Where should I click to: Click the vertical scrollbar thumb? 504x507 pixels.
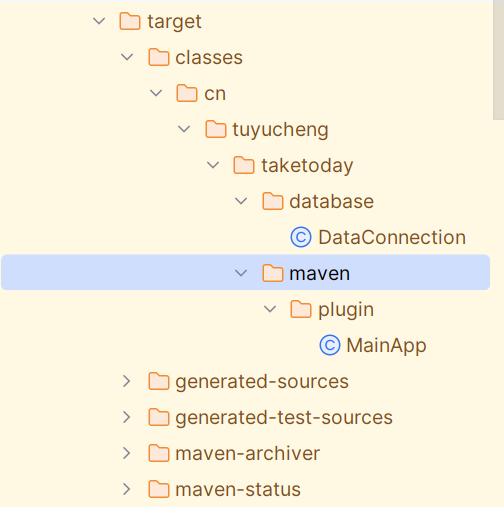498,60
